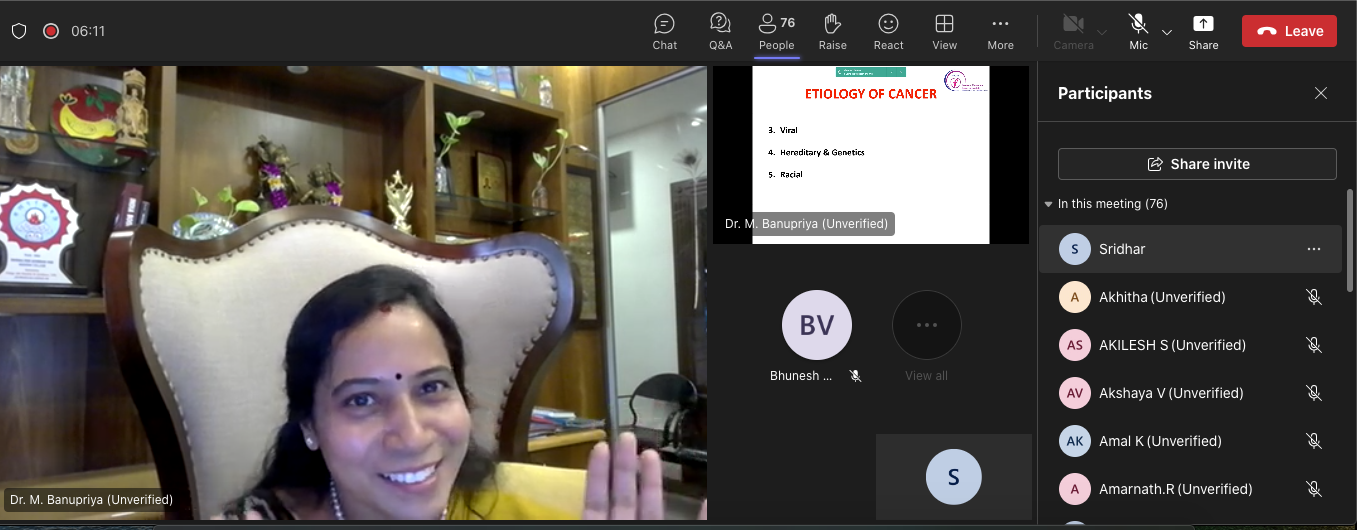Click muted mic icon beside Akhitha
This screenshot has height=530, width=1357.
click(x=1314, y=297)
